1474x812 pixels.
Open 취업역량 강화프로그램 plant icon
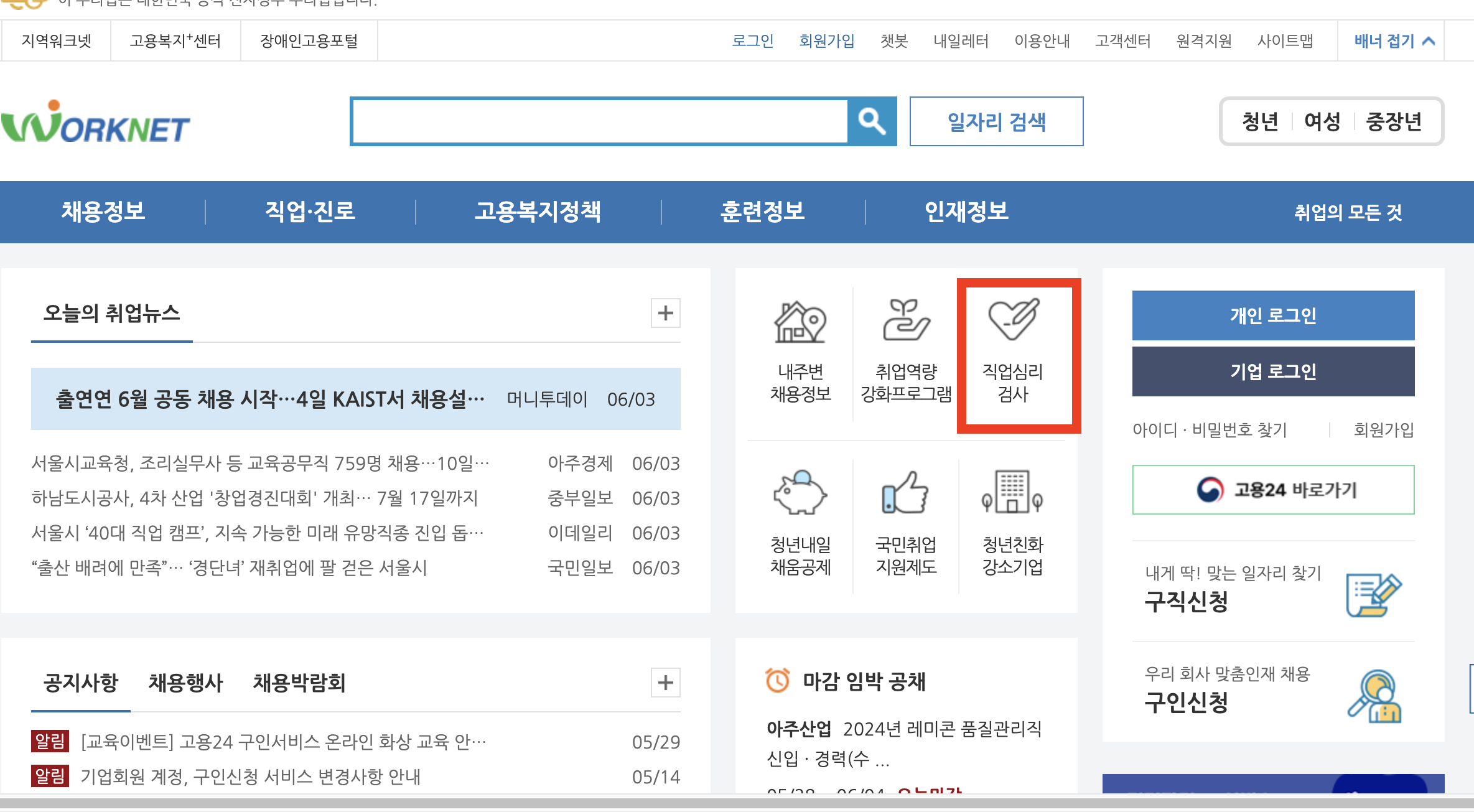click(906, 320)
